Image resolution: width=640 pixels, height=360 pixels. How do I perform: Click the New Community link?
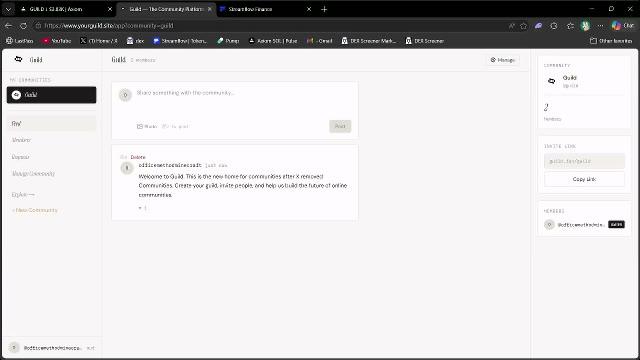[35, 210]
